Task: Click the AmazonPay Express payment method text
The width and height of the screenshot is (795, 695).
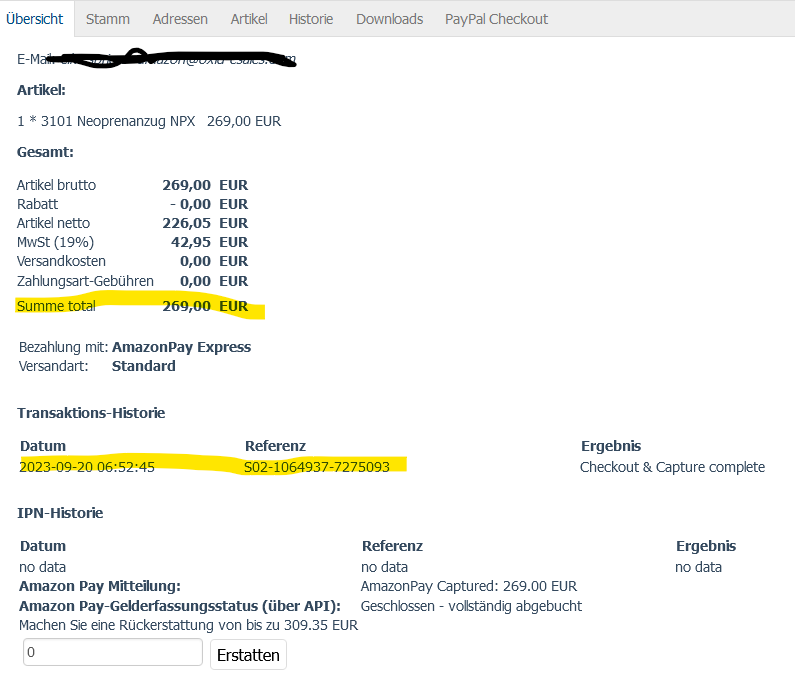Action: (181, 347)
